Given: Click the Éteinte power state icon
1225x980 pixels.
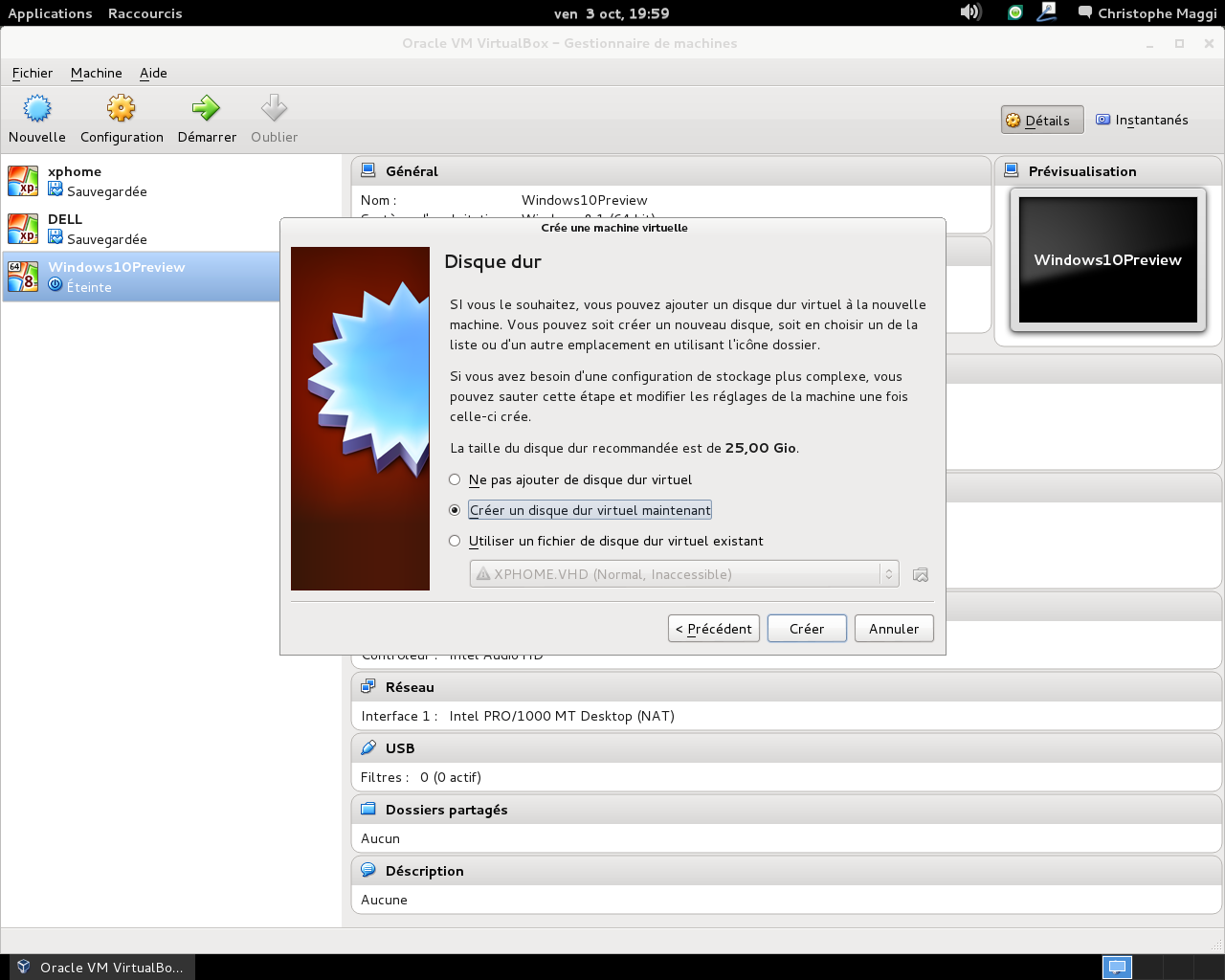Looking at the screenshot, I should pyautogui.click(x=56, y=285).
